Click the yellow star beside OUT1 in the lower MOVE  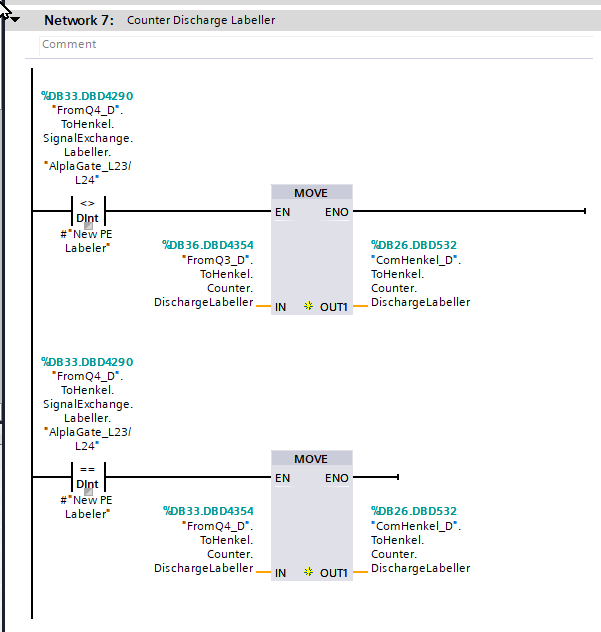308,572
